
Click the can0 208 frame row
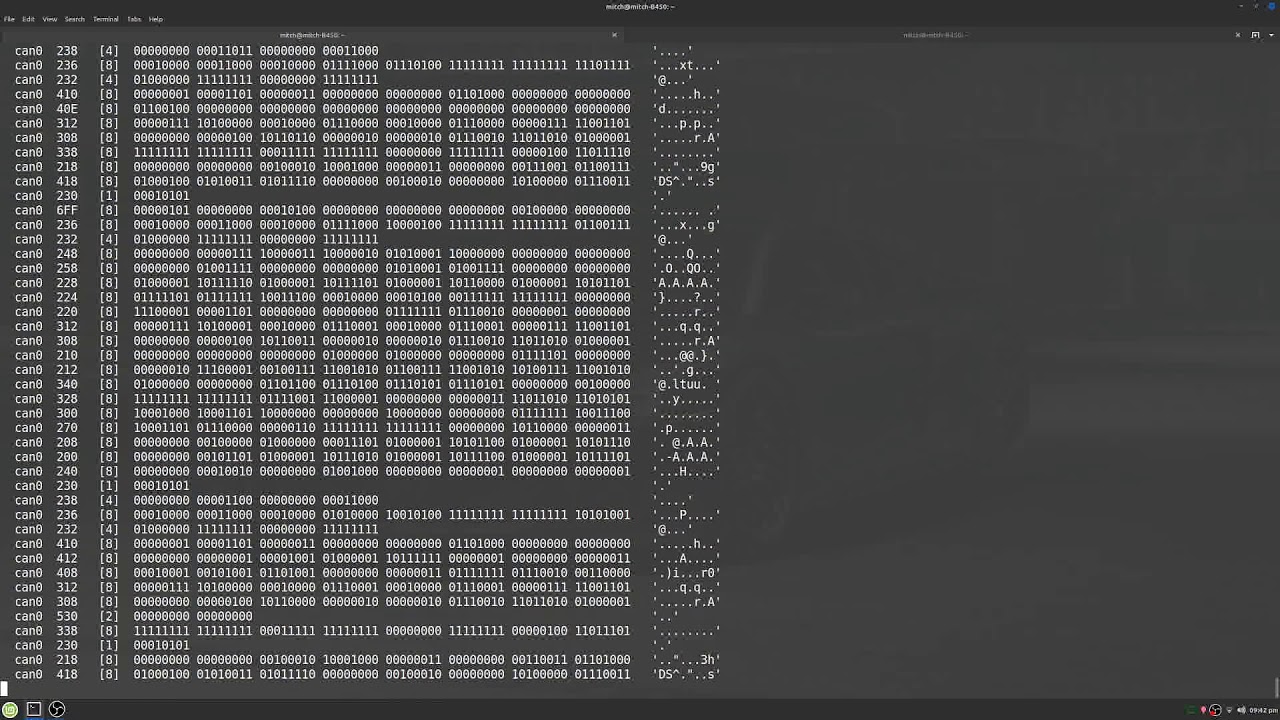(x=367, y=442)
